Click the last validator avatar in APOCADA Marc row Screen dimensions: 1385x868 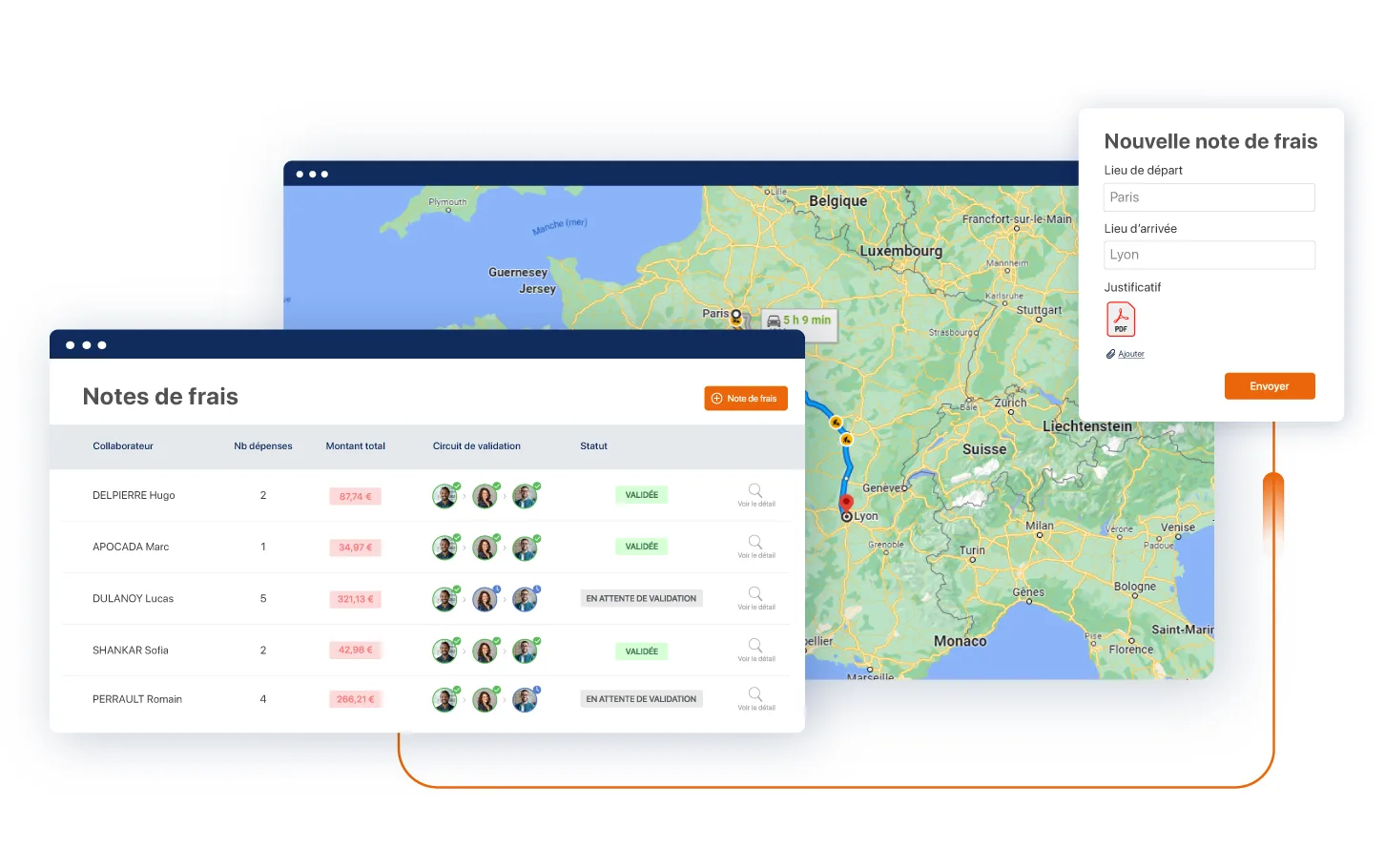pos(525,548)
